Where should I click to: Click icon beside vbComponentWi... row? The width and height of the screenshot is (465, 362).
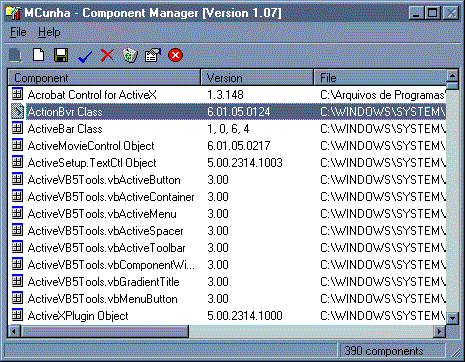17,264
